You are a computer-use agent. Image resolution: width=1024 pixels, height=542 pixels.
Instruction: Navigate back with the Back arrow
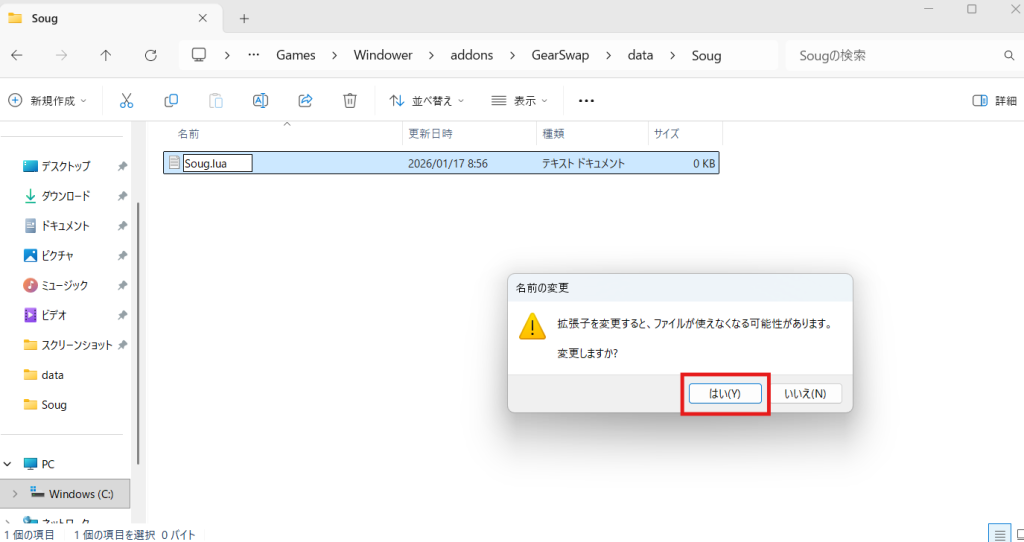coord(17,55)
